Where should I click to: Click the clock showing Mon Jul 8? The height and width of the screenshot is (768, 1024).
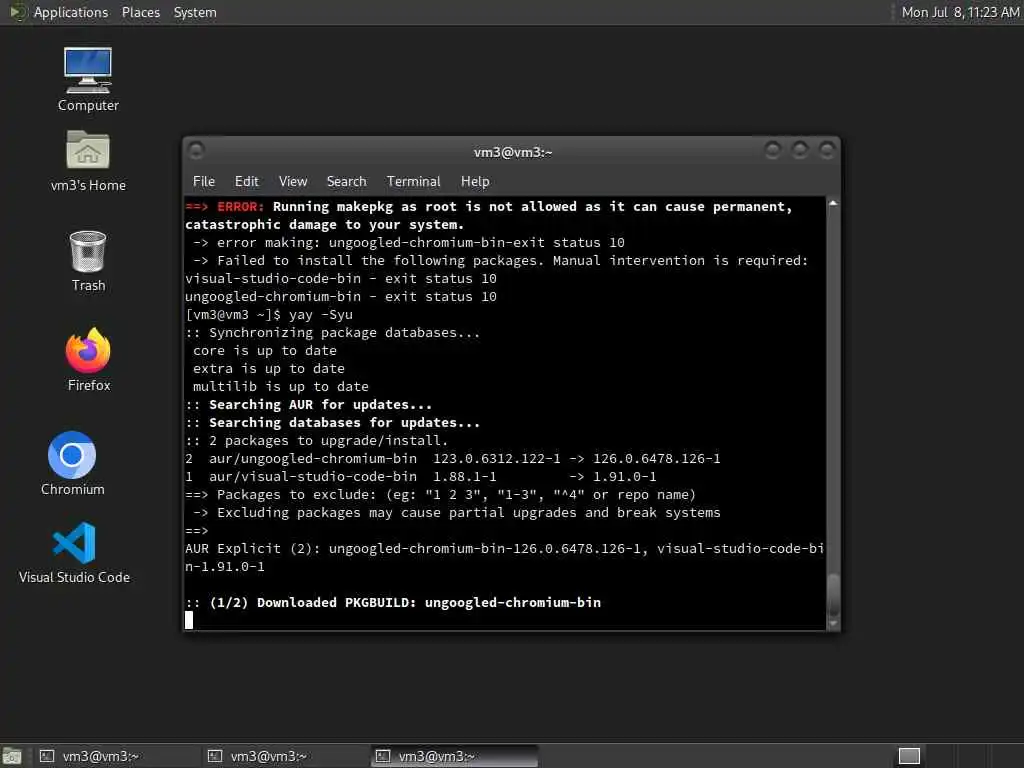[x=960, y=12]
